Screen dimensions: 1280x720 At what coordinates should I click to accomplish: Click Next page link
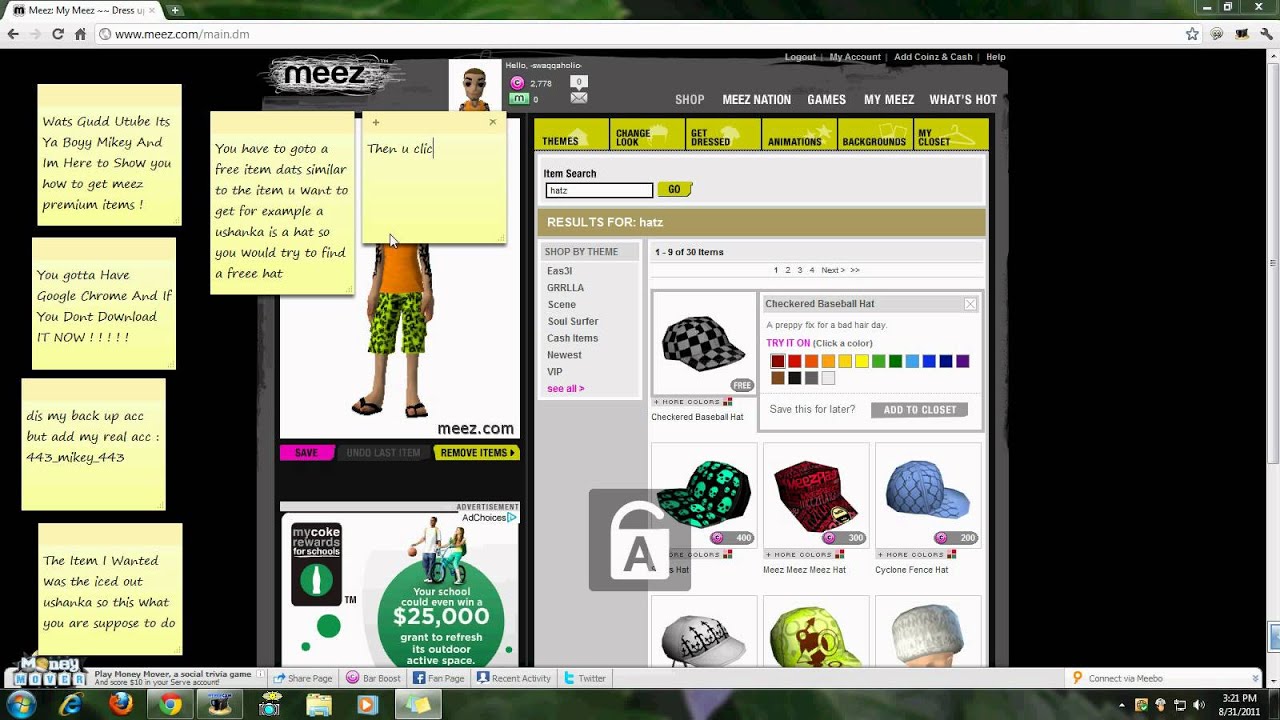(833, 270)
